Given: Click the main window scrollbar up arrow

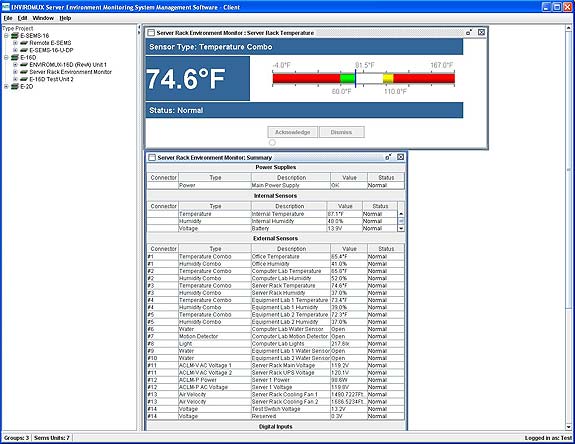Looking at the screenshot, I should coord(568,28).
